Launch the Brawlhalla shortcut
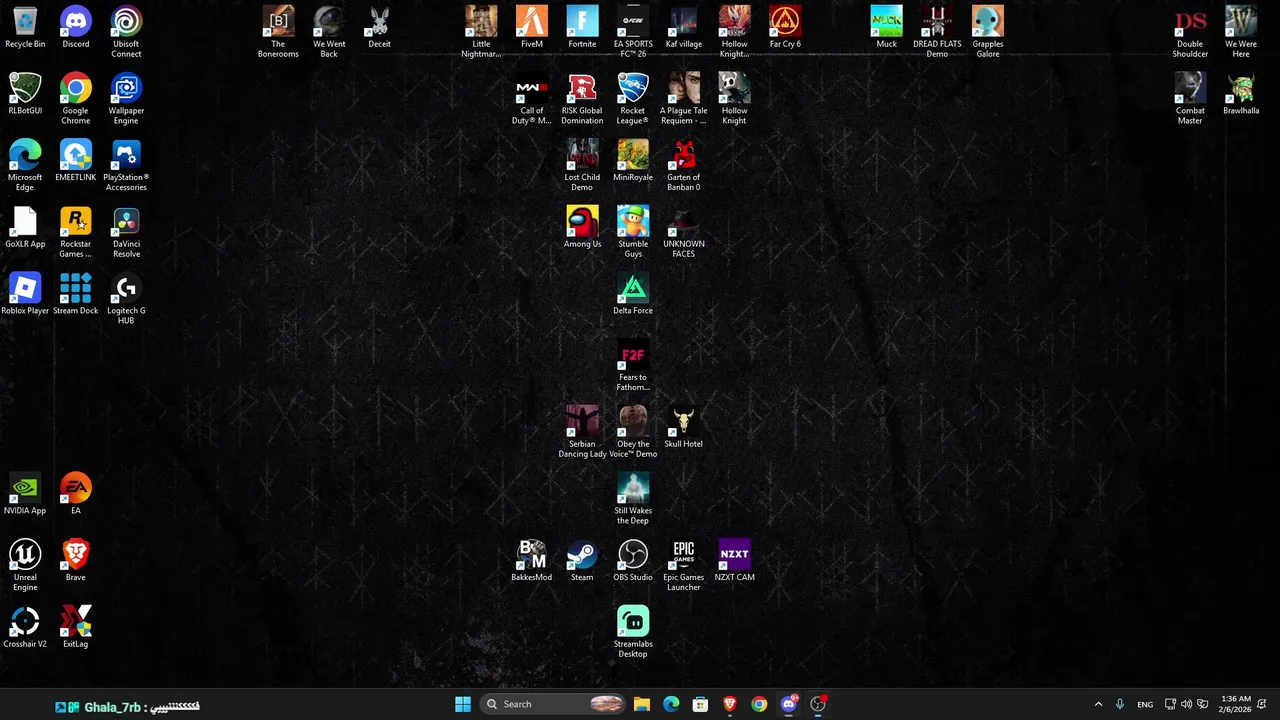This screenshot has width=1280, height=720. click(1241, 94)
